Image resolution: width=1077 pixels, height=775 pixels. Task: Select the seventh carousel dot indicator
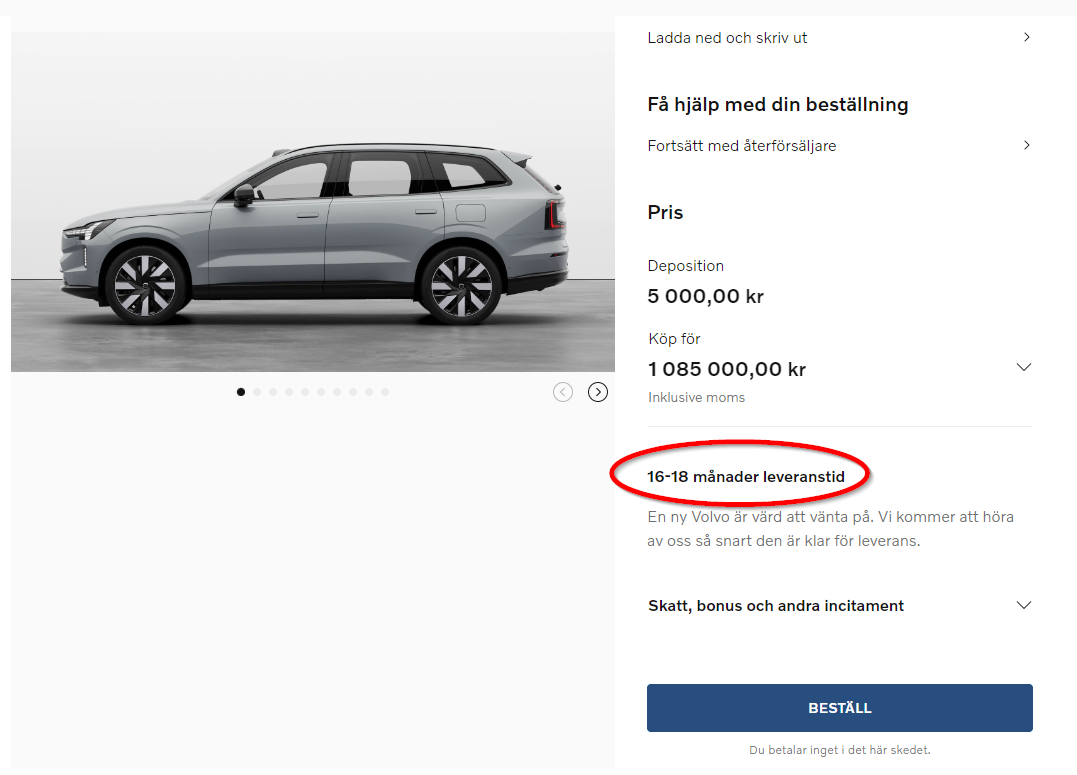[x=337, y=392]
